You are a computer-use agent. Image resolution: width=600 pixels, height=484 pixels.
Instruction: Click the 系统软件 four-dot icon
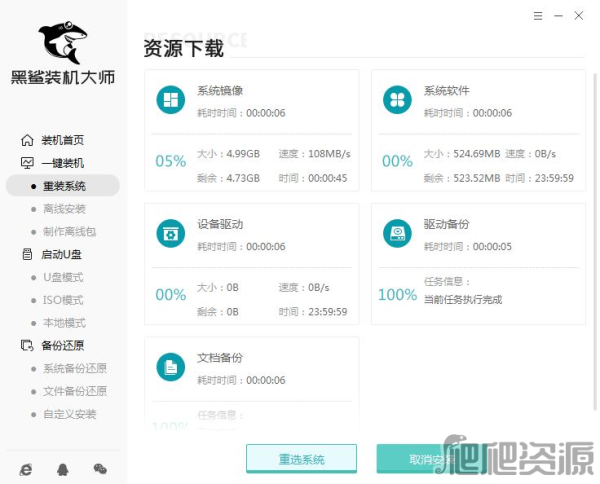point(397,100)
